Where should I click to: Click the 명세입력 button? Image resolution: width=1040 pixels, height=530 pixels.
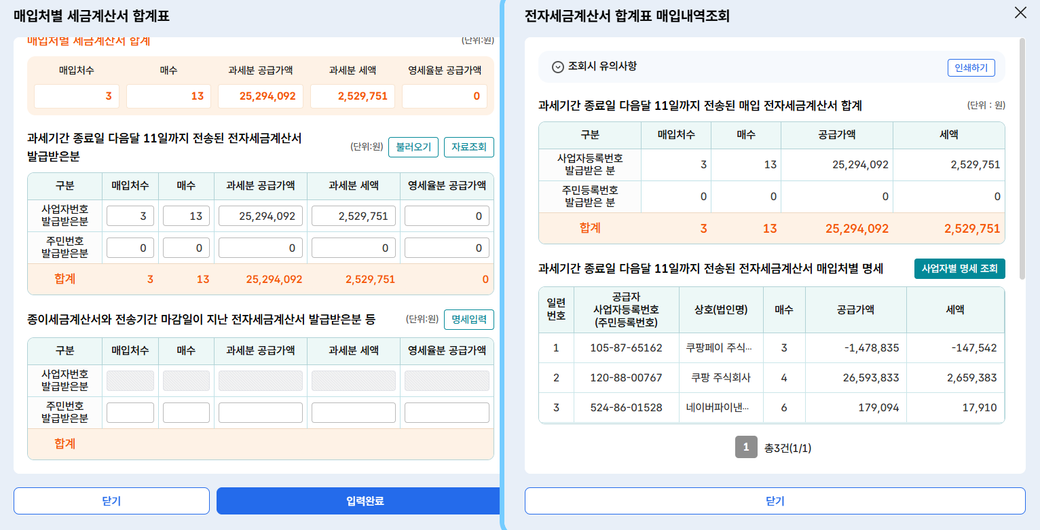(468, 320)
